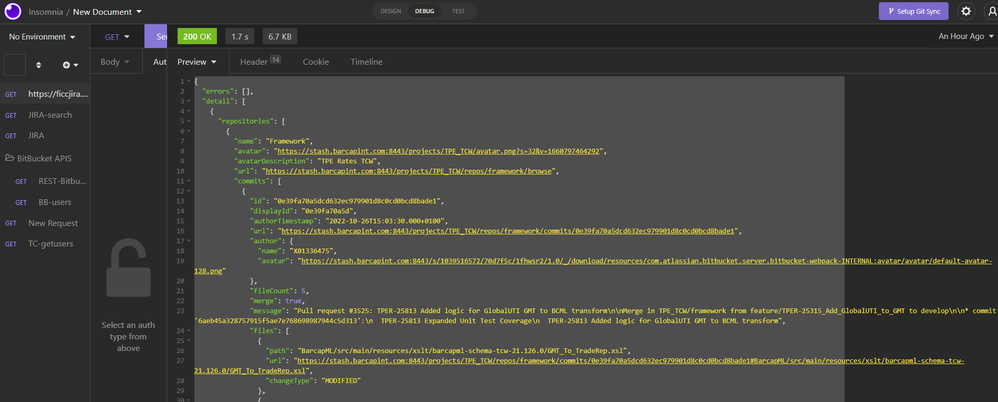Click the request filter input box

15,65
